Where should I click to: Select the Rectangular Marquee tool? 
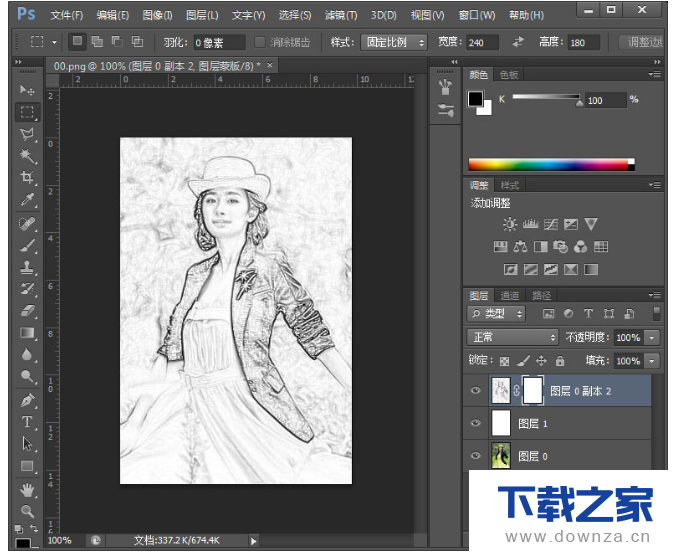coord(27,112)
